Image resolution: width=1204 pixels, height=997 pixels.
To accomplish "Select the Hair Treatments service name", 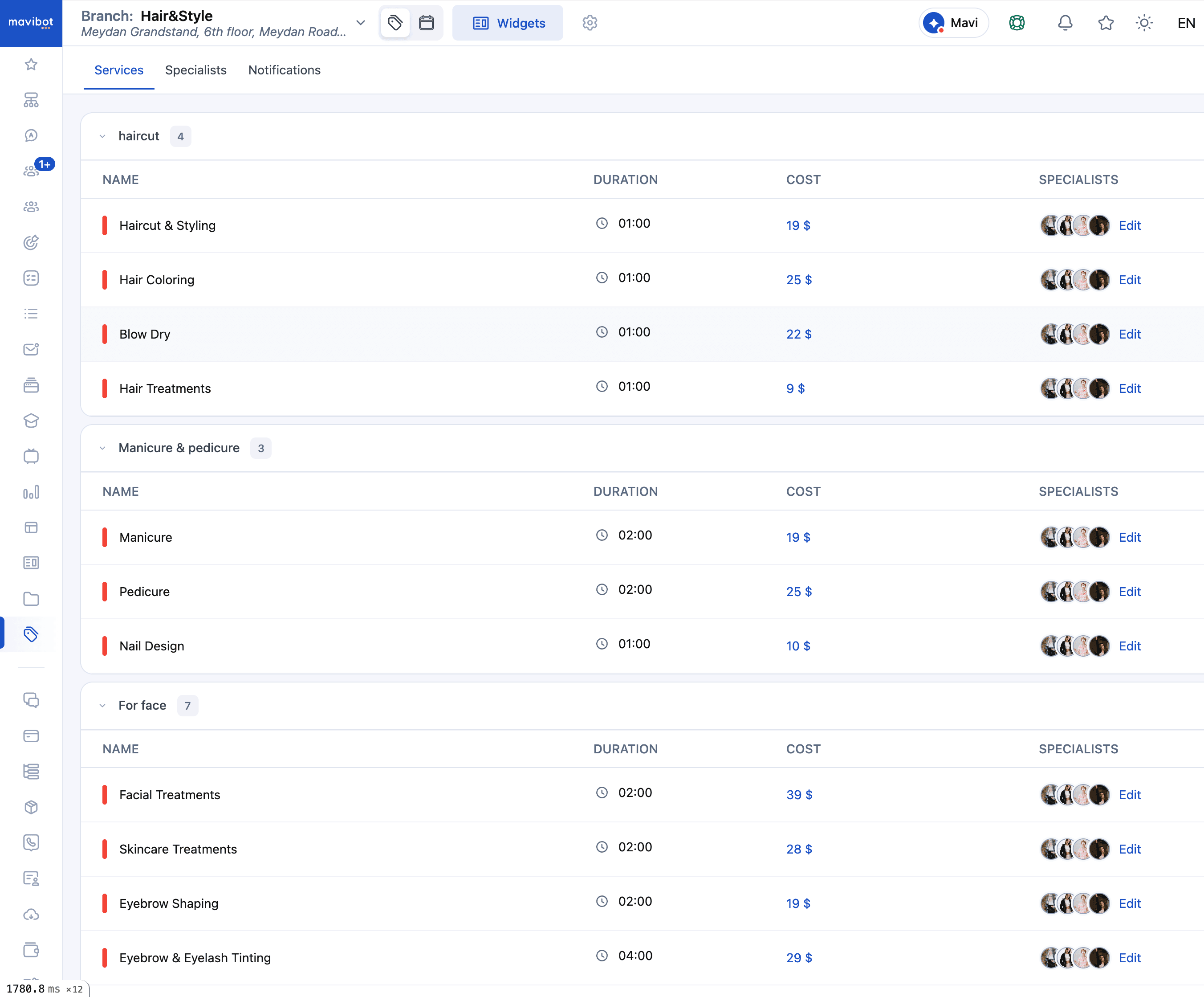I will coord(165,388).
